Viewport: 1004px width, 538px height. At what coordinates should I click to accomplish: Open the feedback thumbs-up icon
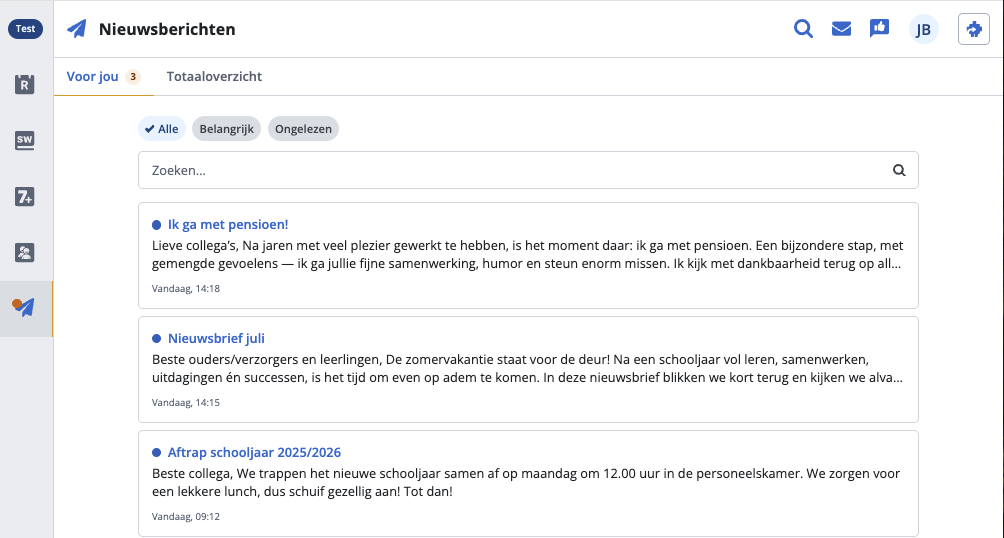(879, 28)
